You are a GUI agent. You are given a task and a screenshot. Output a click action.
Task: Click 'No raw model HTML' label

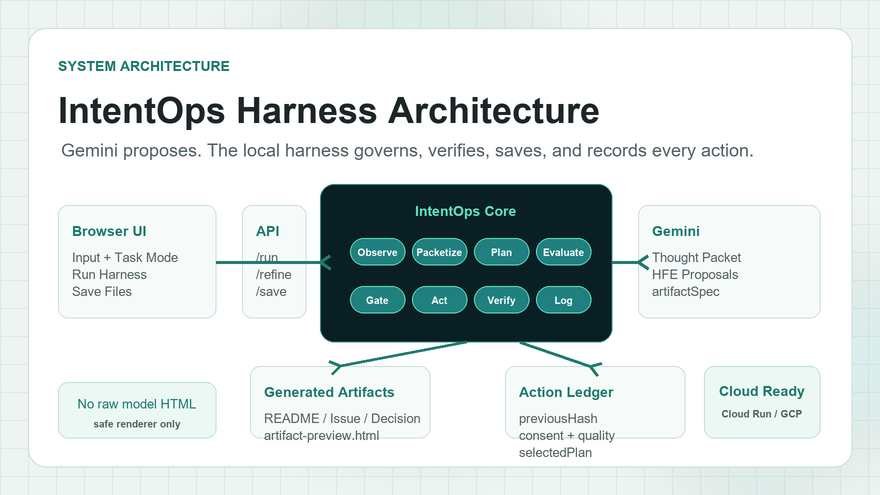(136, 404)
